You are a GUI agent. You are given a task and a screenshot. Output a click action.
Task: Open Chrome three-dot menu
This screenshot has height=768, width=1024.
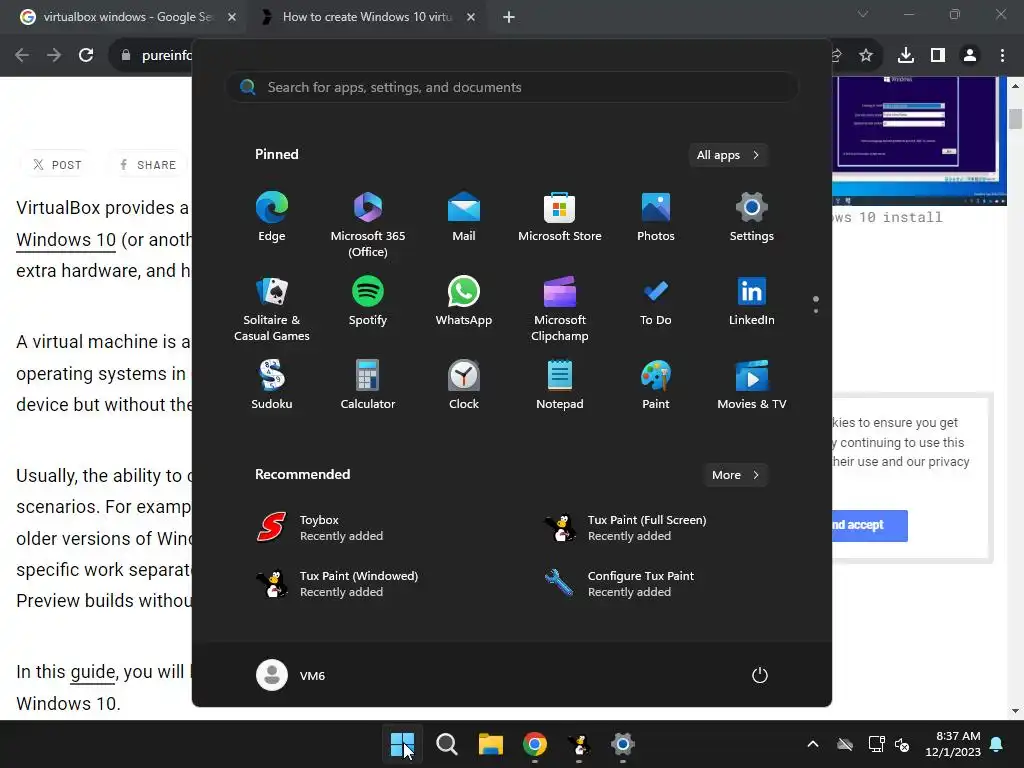coord(1002,56)
